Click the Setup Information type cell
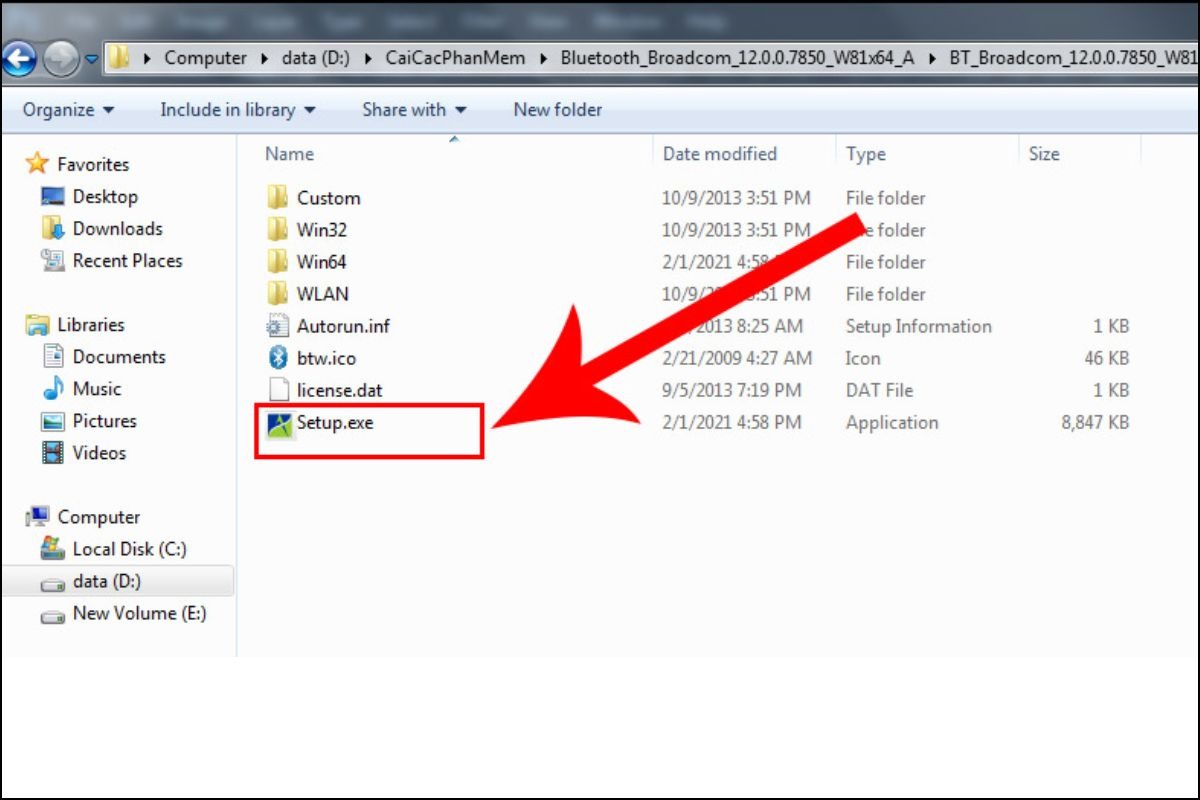1200x800 pixels. [919, 325]
